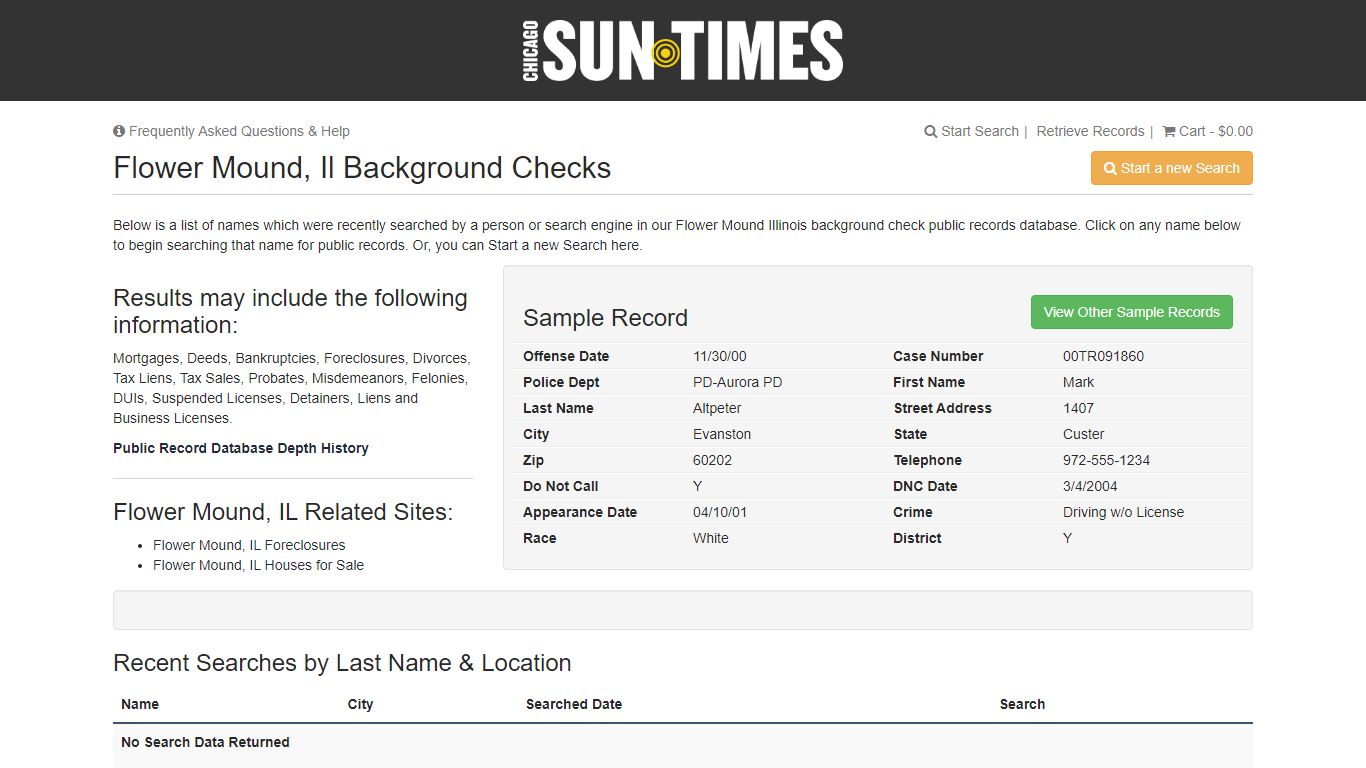
Task: Click the shopping cart icon
Action: coord(1169,131)
